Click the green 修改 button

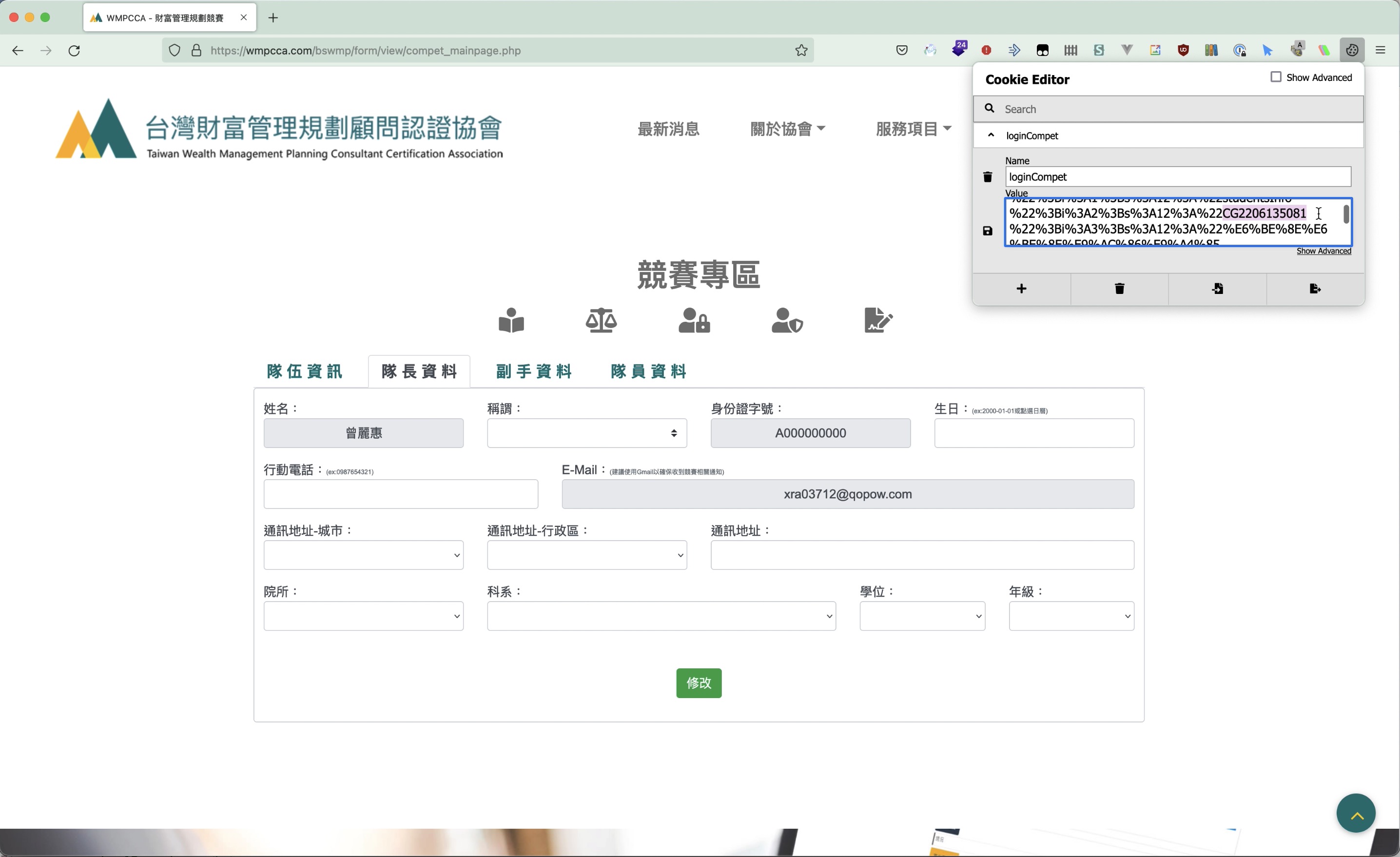pos(699,683)
